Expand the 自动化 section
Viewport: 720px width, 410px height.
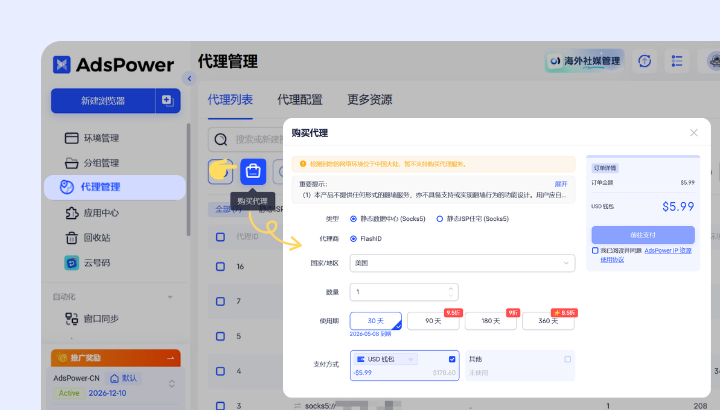[x=170, y=297]
